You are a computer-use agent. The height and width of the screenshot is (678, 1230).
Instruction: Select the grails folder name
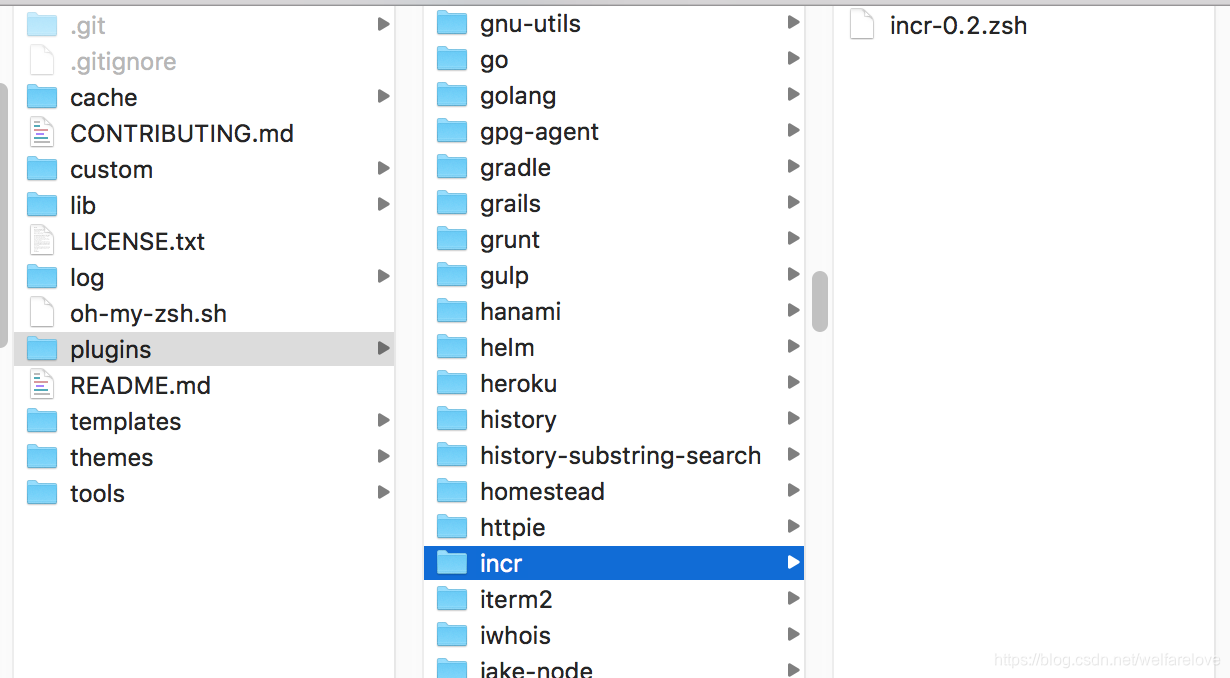pos(510,203)
